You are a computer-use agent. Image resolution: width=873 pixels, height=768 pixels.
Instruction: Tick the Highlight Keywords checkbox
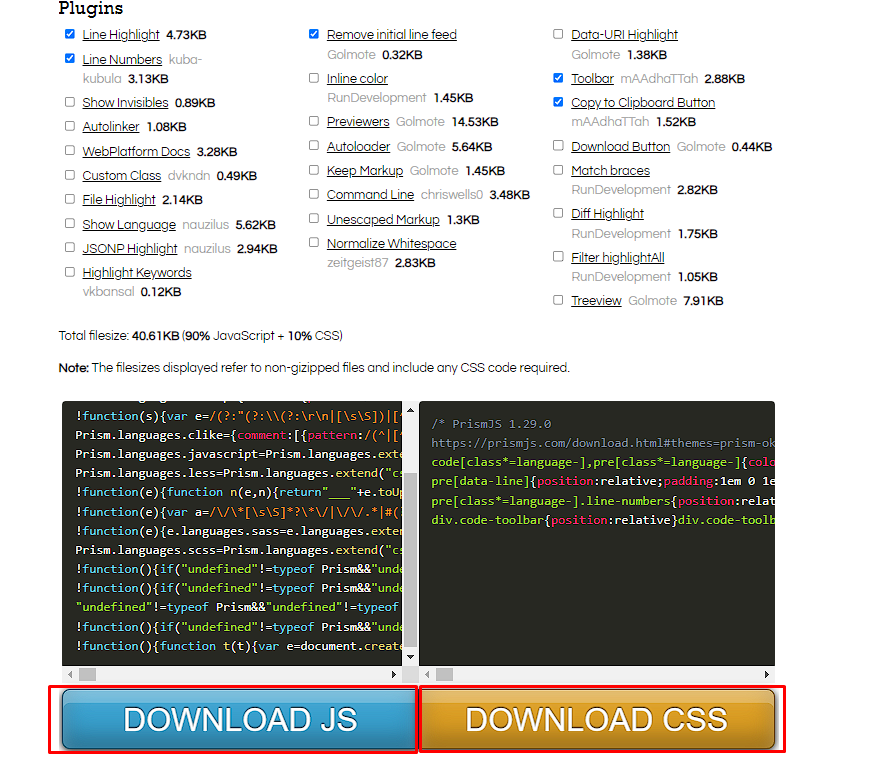pyautogui.click(x=70, y=272)
